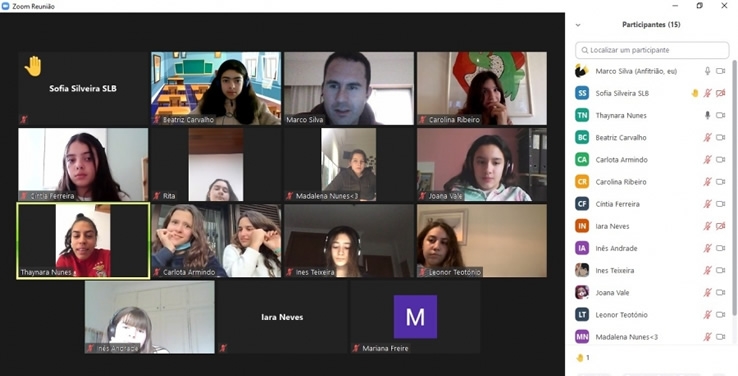This screenshot has height=376, width=738.
Task: Toggle Beatriz Carvalho's muted microphone in list
Action: (x=707, y=137)
